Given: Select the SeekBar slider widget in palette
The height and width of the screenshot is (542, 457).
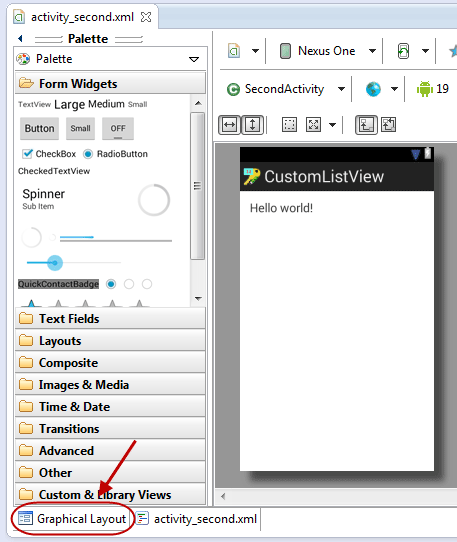Looking at the screenshot, I should click(74, 263).
